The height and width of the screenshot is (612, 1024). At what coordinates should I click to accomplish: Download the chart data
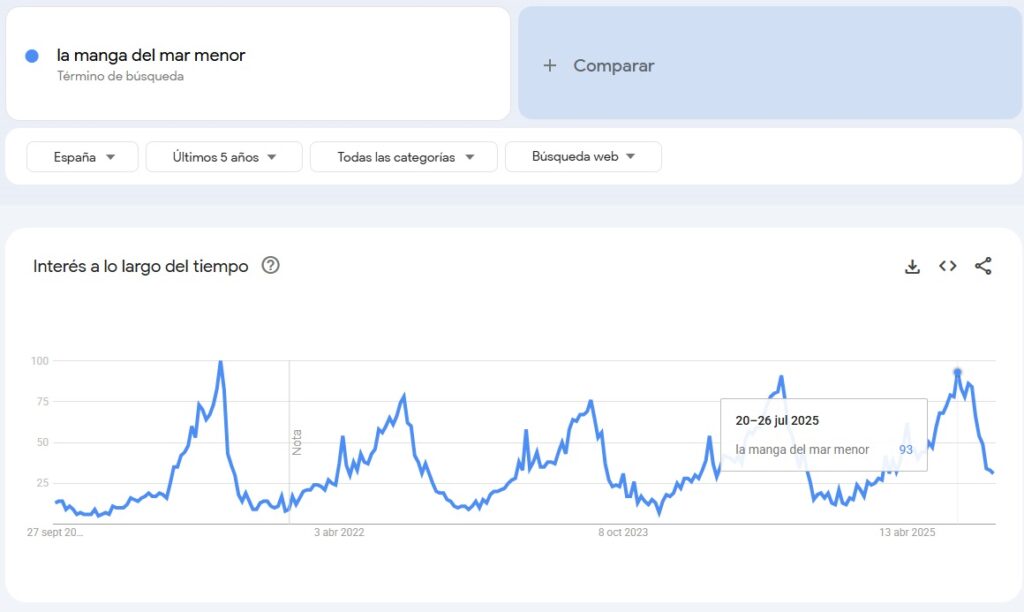(912, 266)
